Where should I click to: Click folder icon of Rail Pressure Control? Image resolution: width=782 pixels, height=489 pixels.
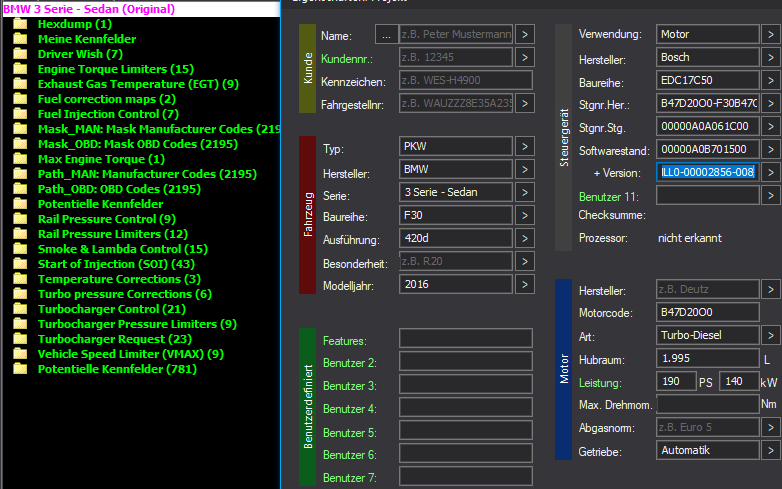(20, 219)
